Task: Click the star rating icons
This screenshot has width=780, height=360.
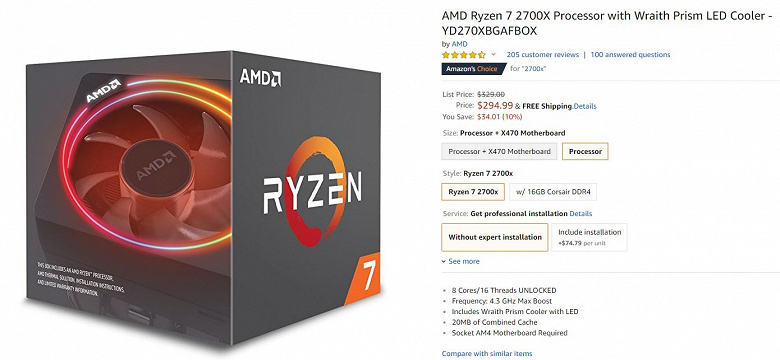Action: click(x=464, y=55)
